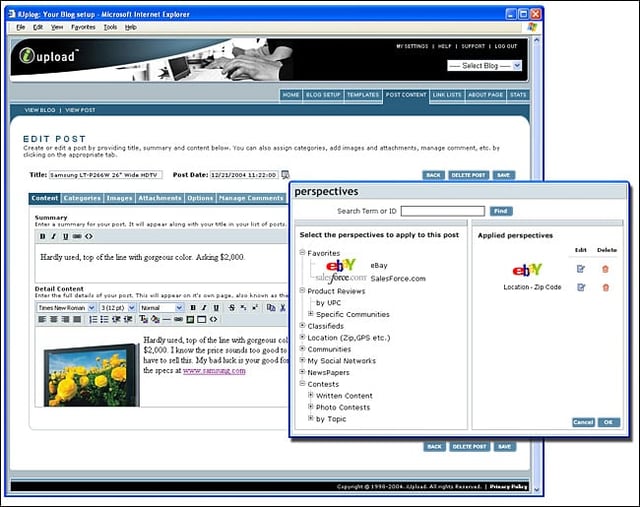This screenshot has height=507, width=640.
Task: Toggle HTML source view in Detail toolbar
Action: tap(213, 319)
